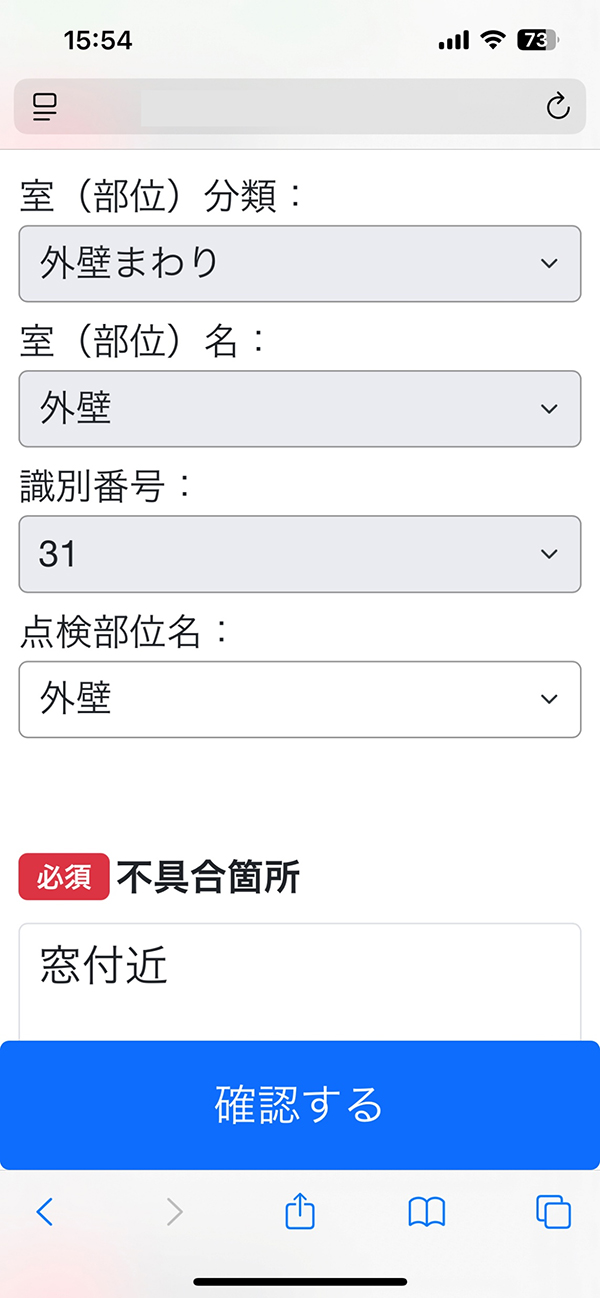The width and height of the screenshot is (600, 1298).
Task: Open the Safari page layout icon top-left
Action: tap(44, 108)
